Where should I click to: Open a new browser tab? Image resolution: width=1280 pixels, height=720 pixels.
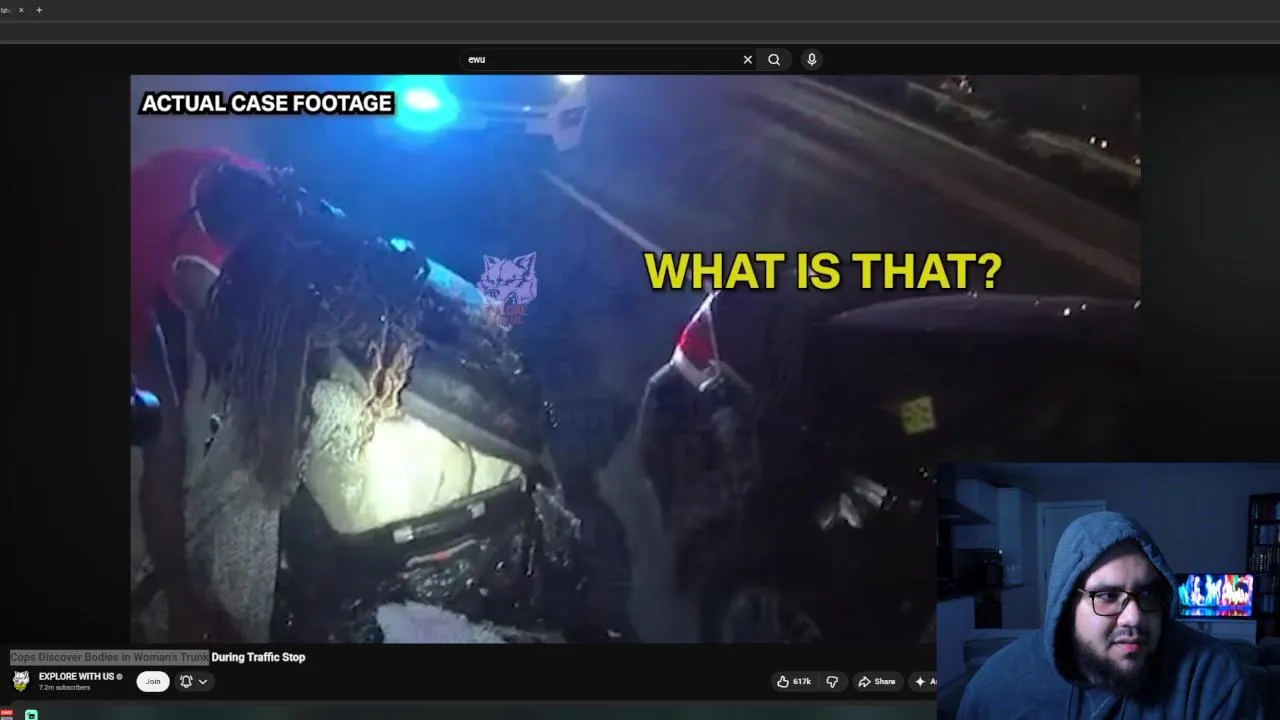[39, 10]
